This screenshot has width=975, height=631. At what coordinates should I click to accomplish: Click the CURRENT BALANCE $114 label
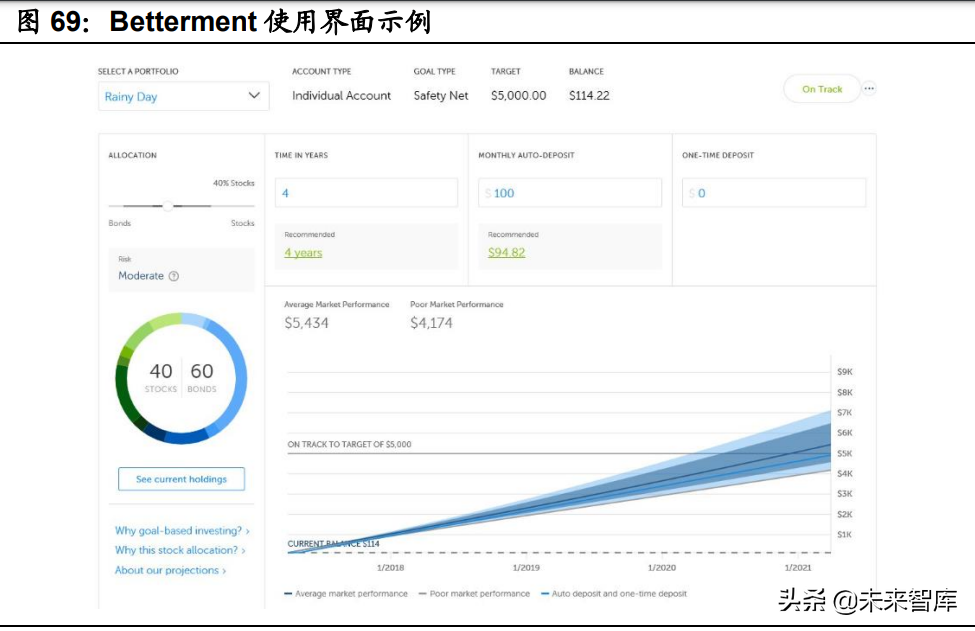(x=333, y=543)
